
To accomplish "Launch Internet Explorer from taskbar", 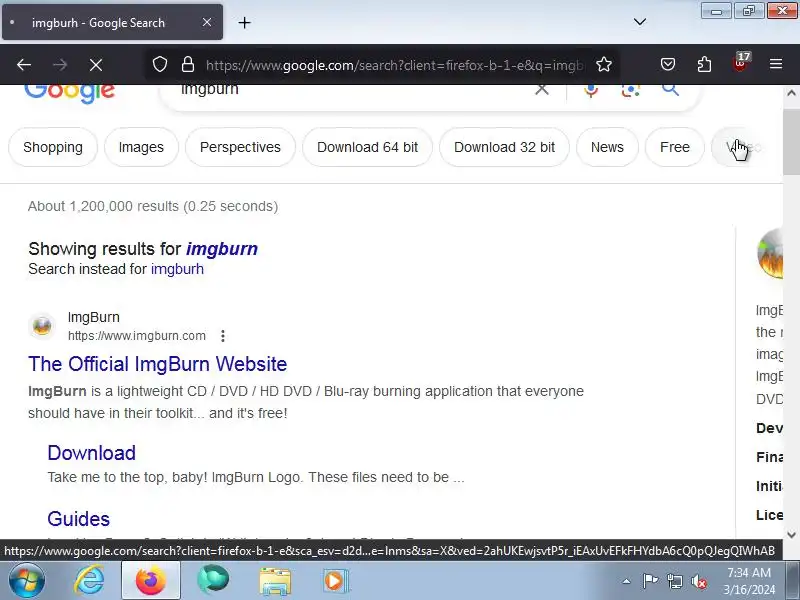I will [89, 581].
